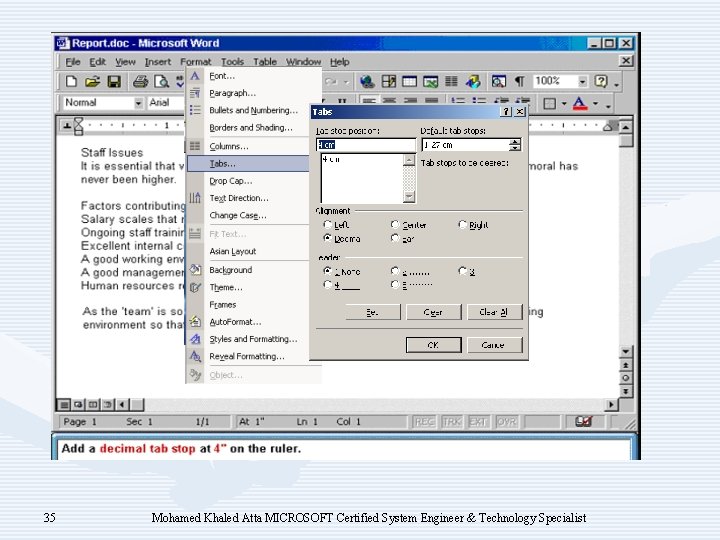Image resolution: width=720 pixels, height=540 pixels.
Task: Click the tab stop list scroll-down arrow
Action: (409, 197)
